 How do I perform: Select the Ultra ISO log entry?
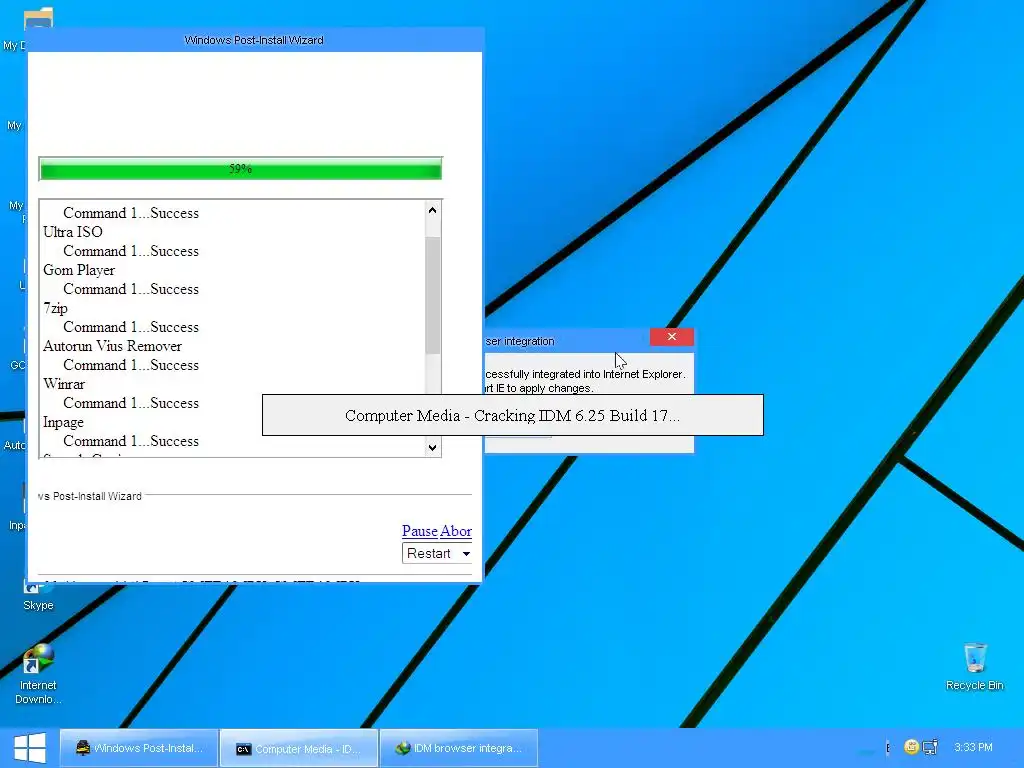(x=72, y=232)
